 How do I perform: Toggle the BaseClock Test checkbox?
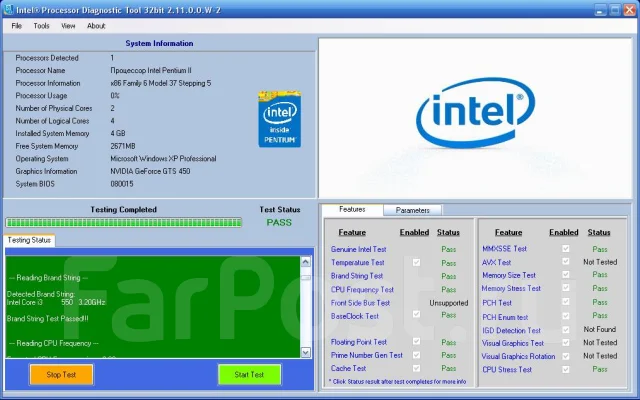(x=416, y=314)
